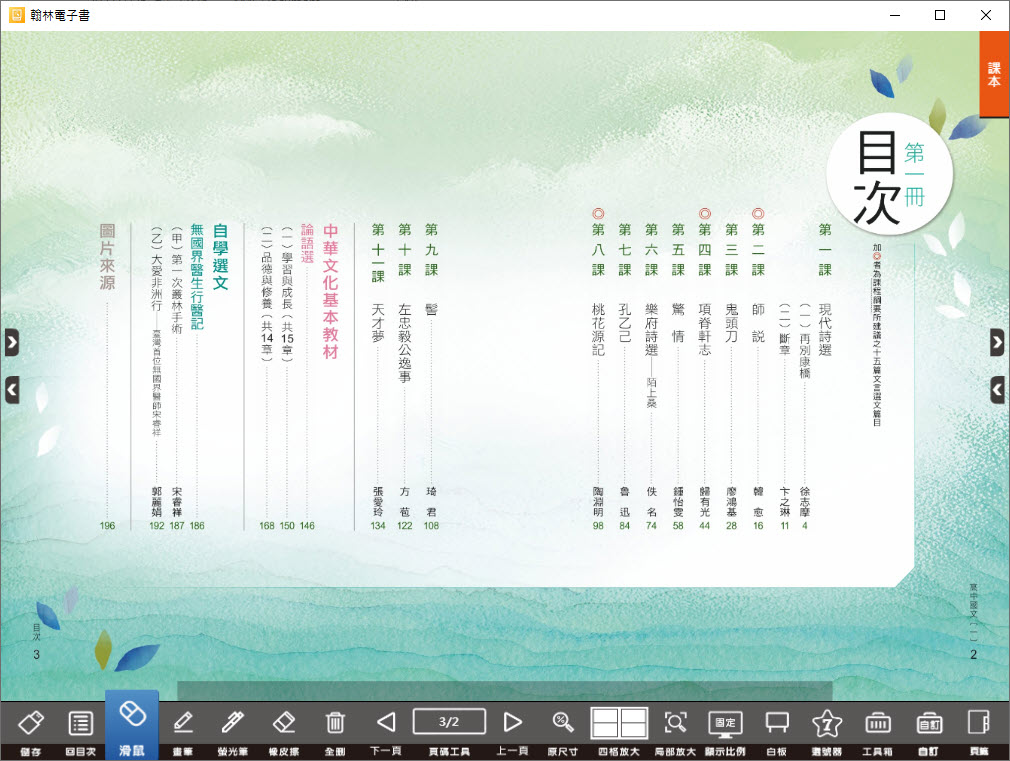Click the 3/2 page number field

tap(449, 722)
